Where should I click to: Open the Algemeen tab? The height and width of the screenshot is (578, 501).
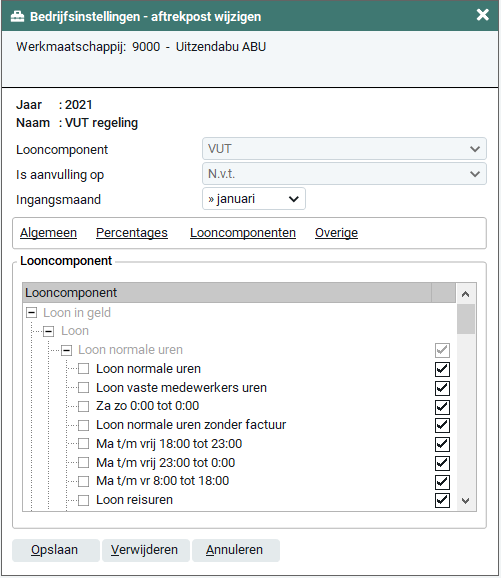48,233
